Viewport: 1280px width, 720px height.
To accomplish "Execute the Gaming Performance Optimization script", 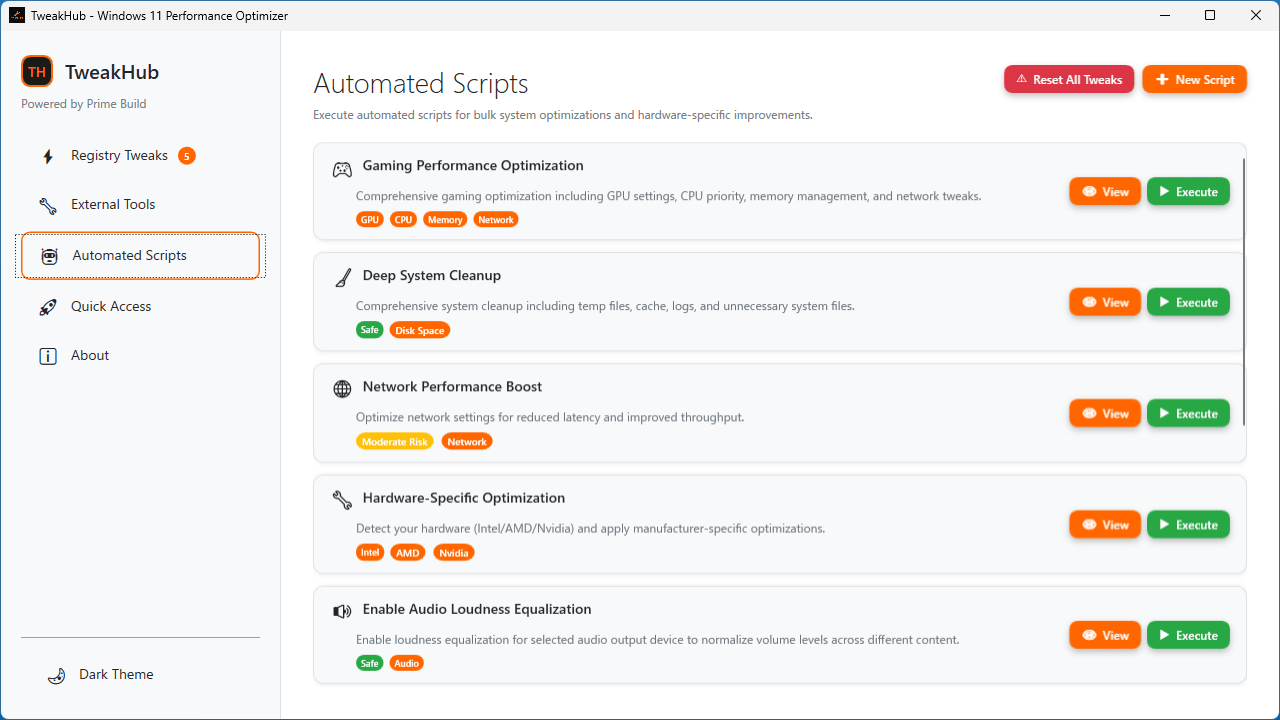I will click(x=1188, y=192).
